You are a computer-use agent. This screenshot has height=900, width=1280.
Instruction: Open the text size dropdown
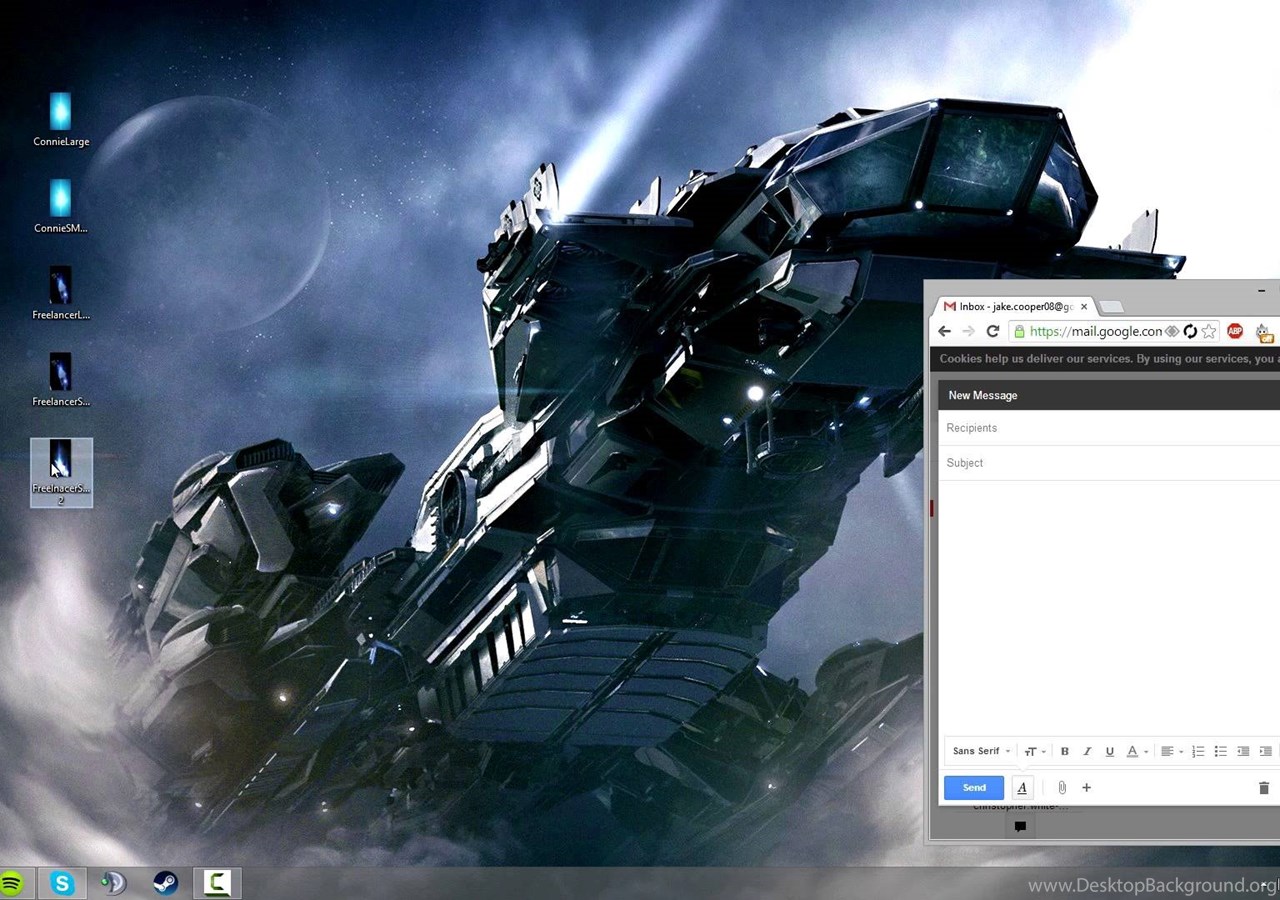click(x=1035, y=751)
